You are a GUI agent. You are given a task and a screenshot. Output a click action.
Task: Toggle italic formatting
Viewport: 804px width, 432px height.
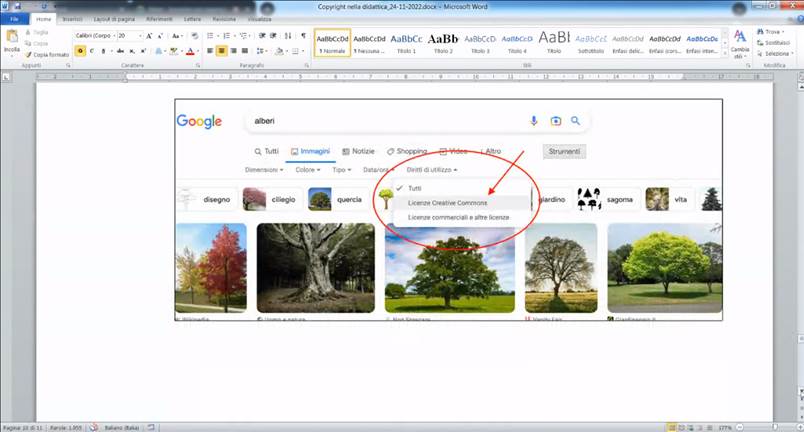coord(92,51)
